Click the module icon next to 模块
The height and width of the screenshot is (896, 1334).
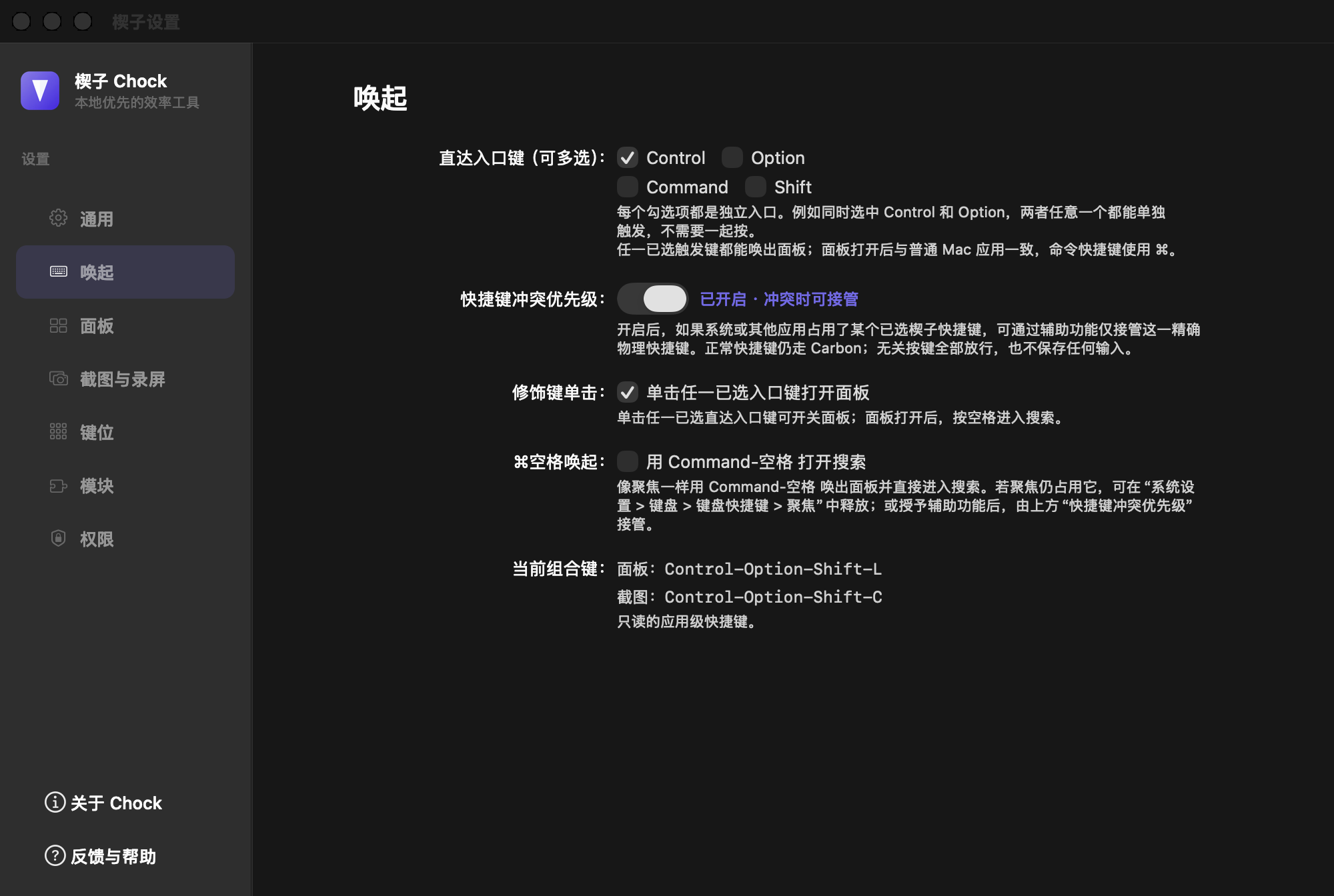pyautogui.click(x=58, y=485)
